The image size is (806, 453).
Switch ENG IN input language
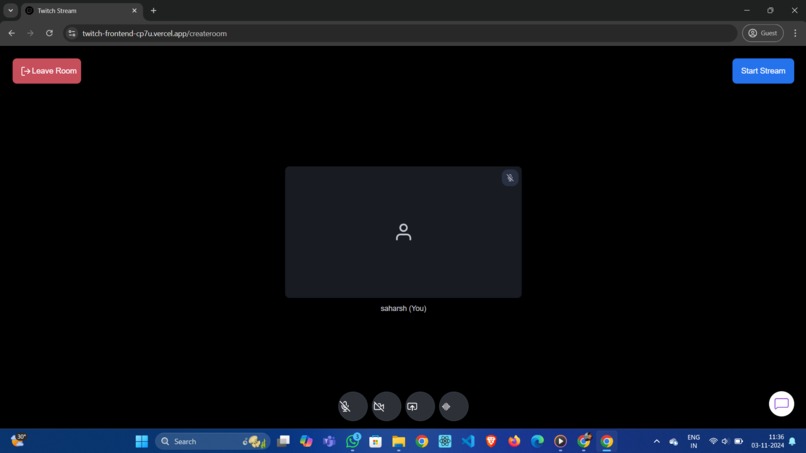[693, 441]
